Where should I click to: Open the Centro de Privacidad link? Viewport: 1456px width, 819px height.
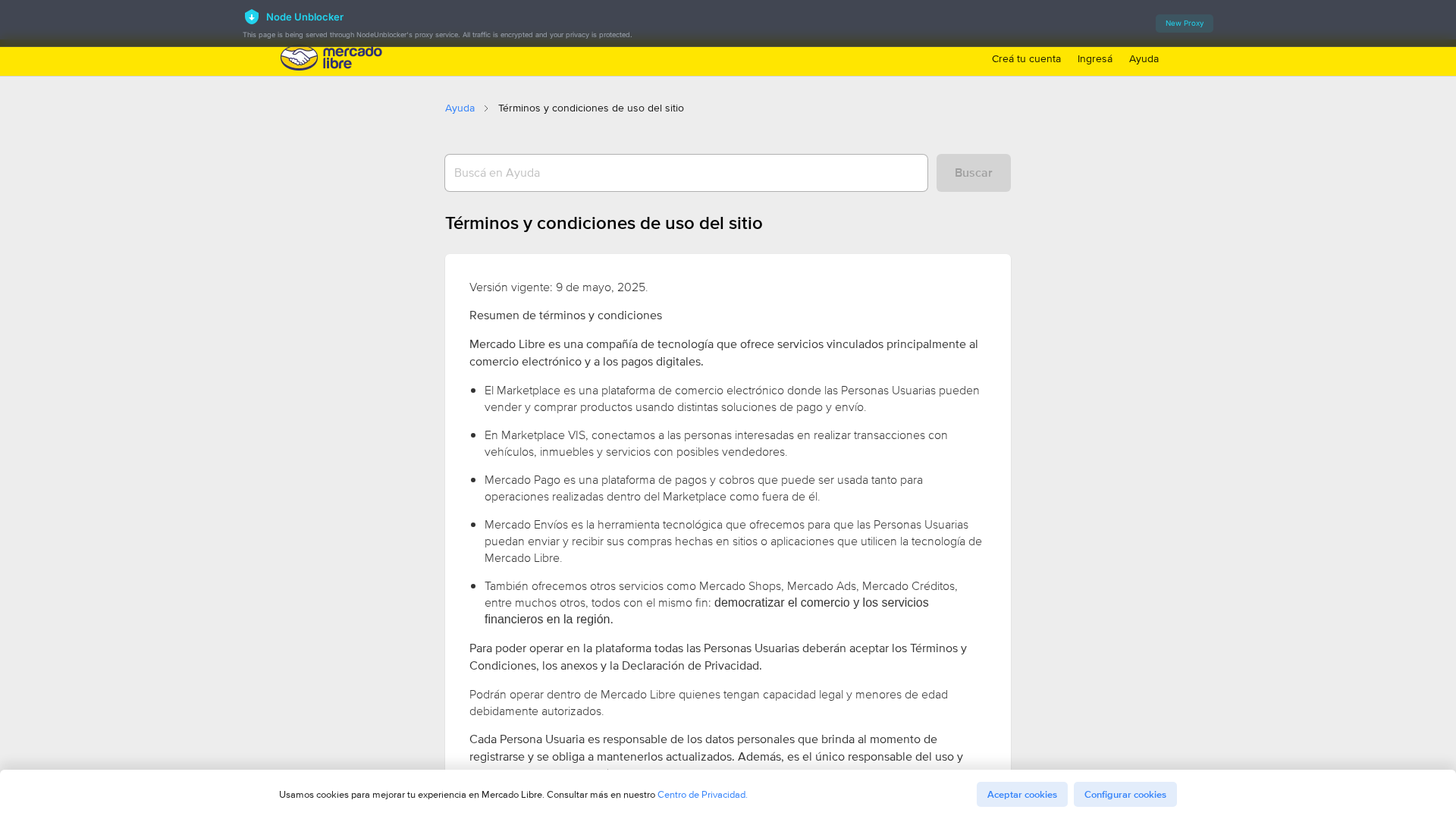[x=702, y=795]
